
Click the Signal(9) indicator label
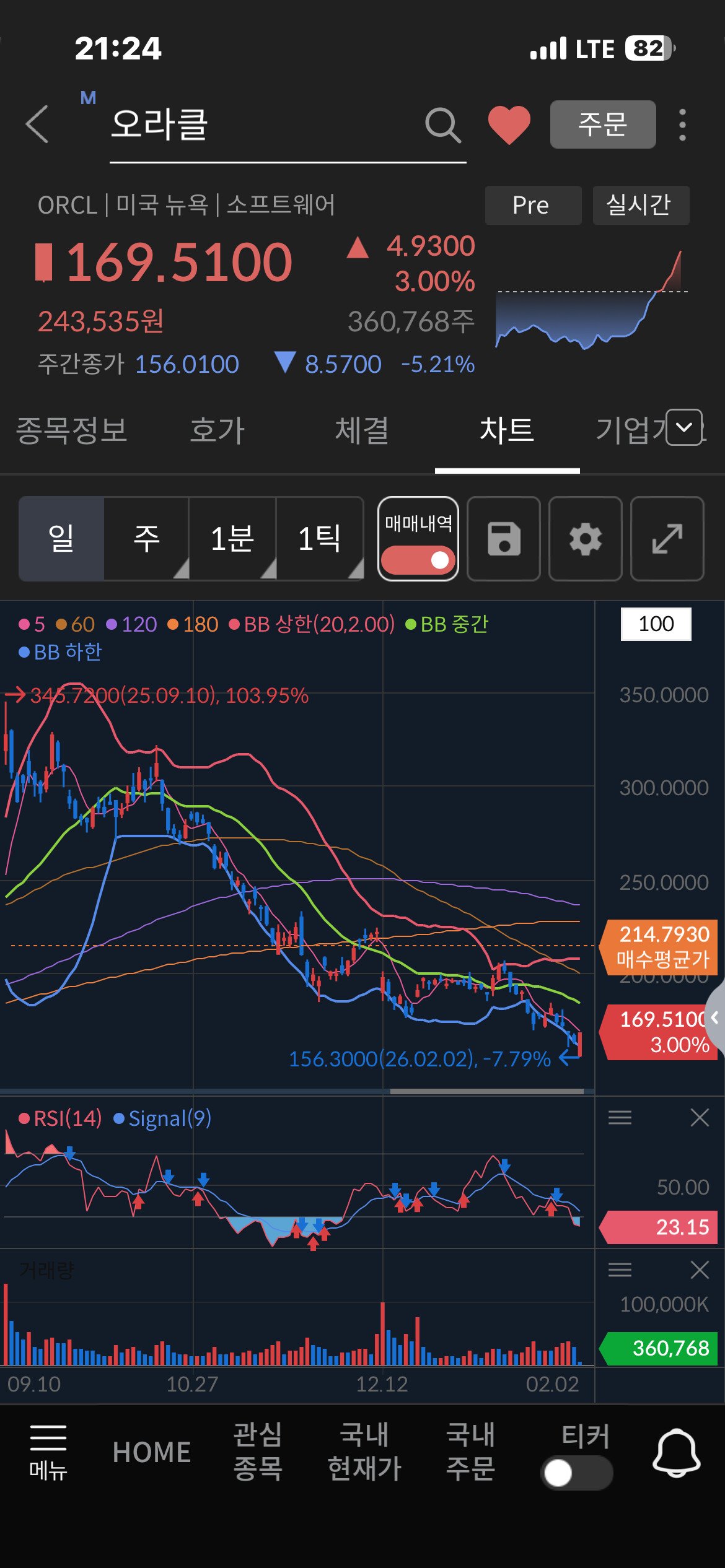(162, 1118)
